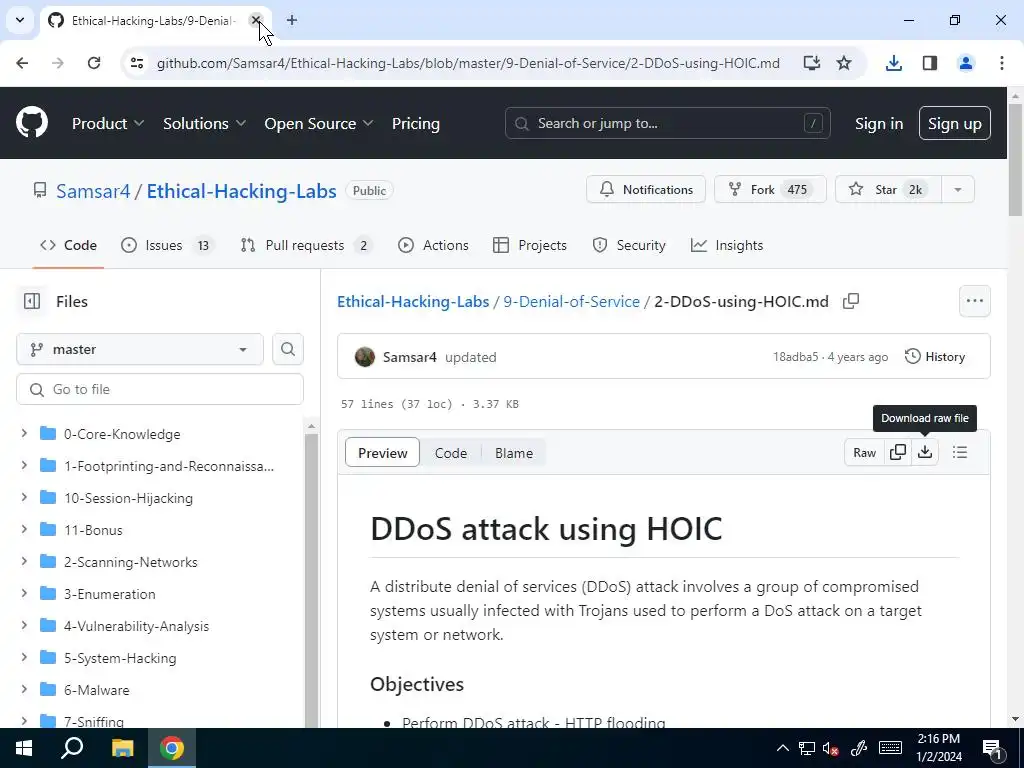Switch to Blame view
Image resolution: width=1024 pixels, height=768 pixels.
[x=514, y=453]
